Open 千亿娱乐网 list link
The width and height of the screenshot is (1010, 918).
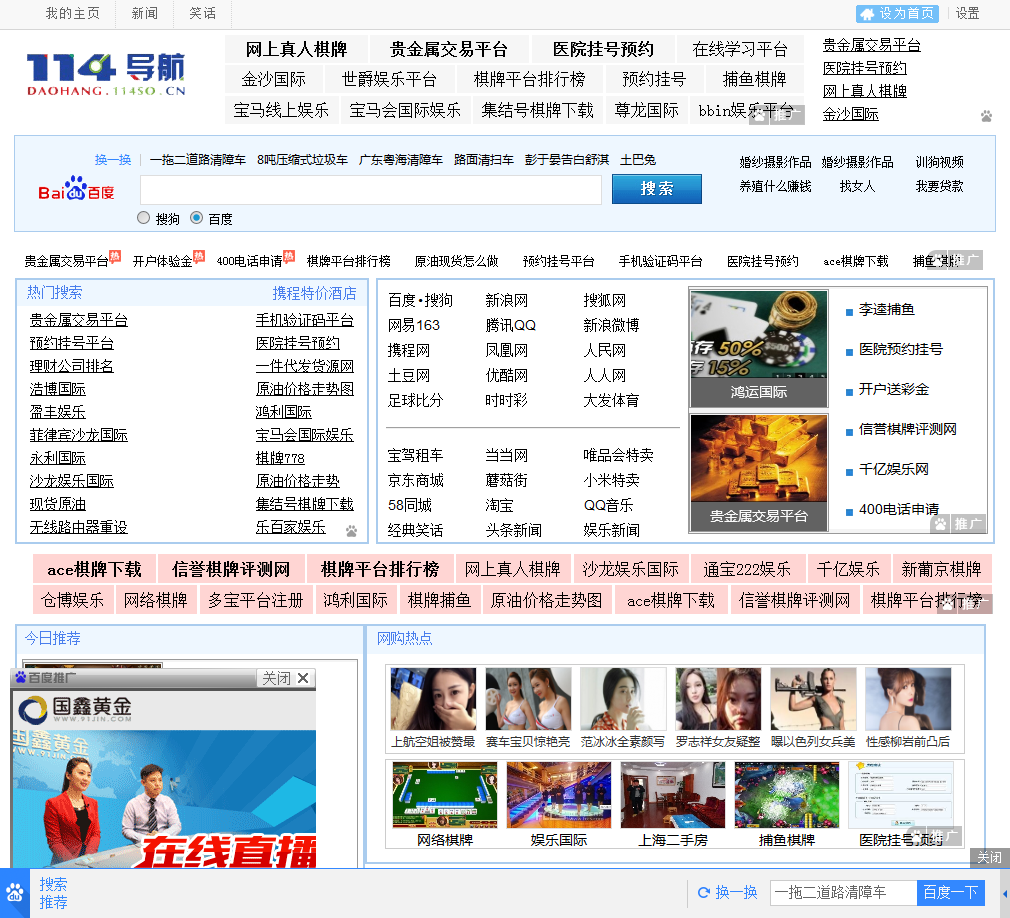[893, 469]
